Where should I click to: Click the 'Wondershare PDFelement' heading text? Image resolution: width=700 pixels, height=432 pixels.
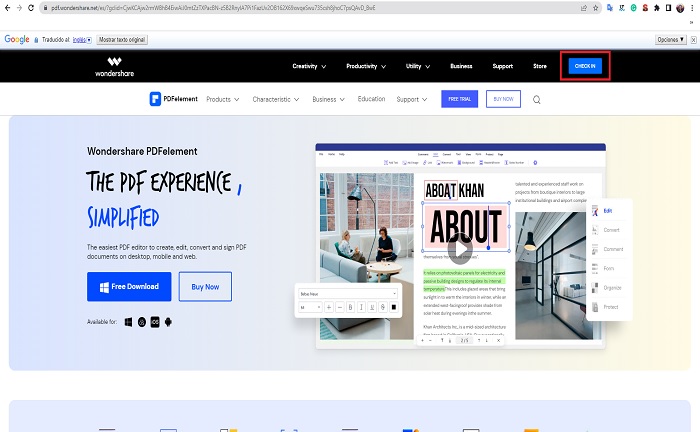tap(142, 151)
